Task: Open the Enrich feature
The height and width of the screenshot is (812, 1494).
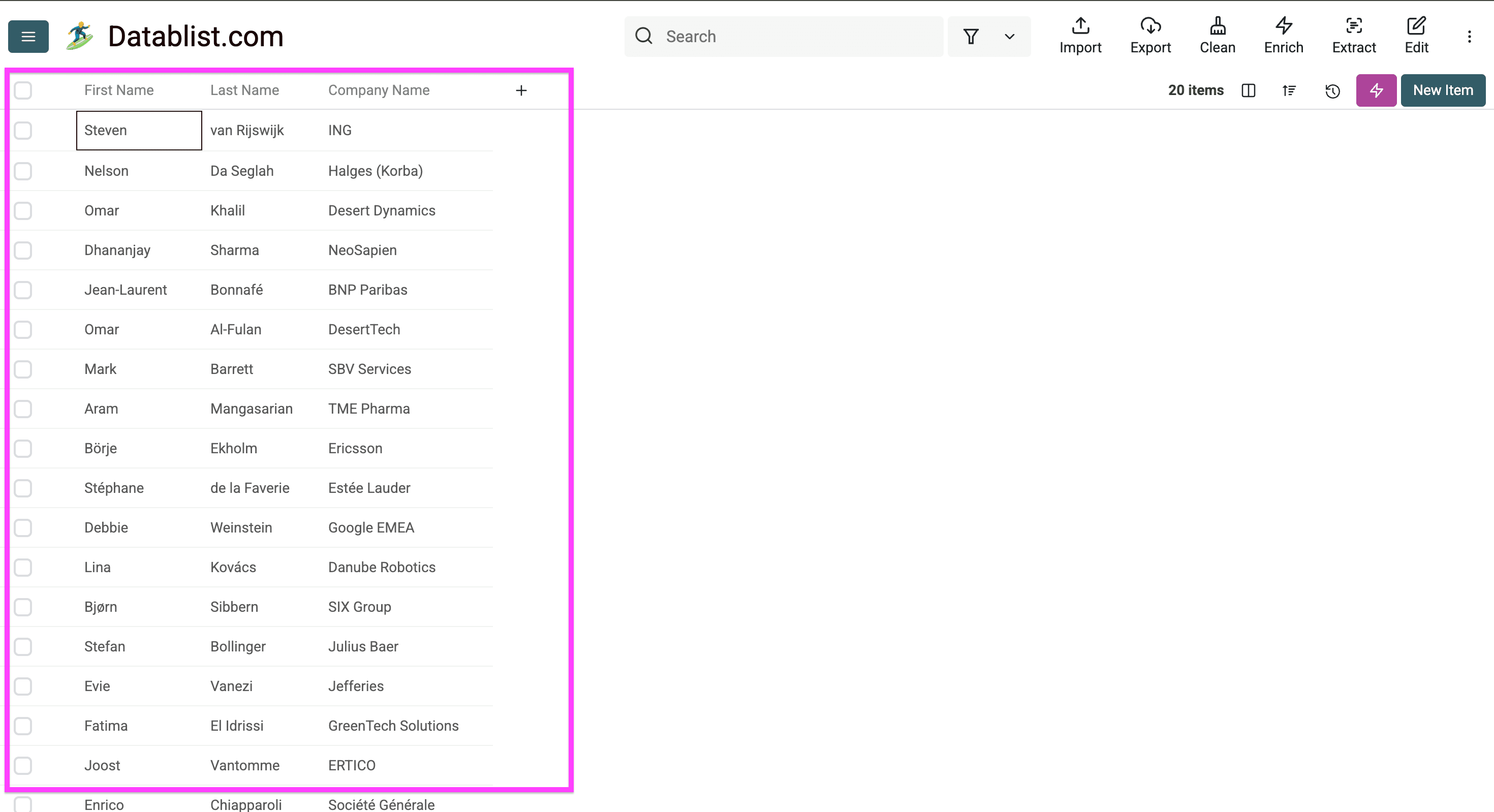Action: click(x=1283, y=36)
